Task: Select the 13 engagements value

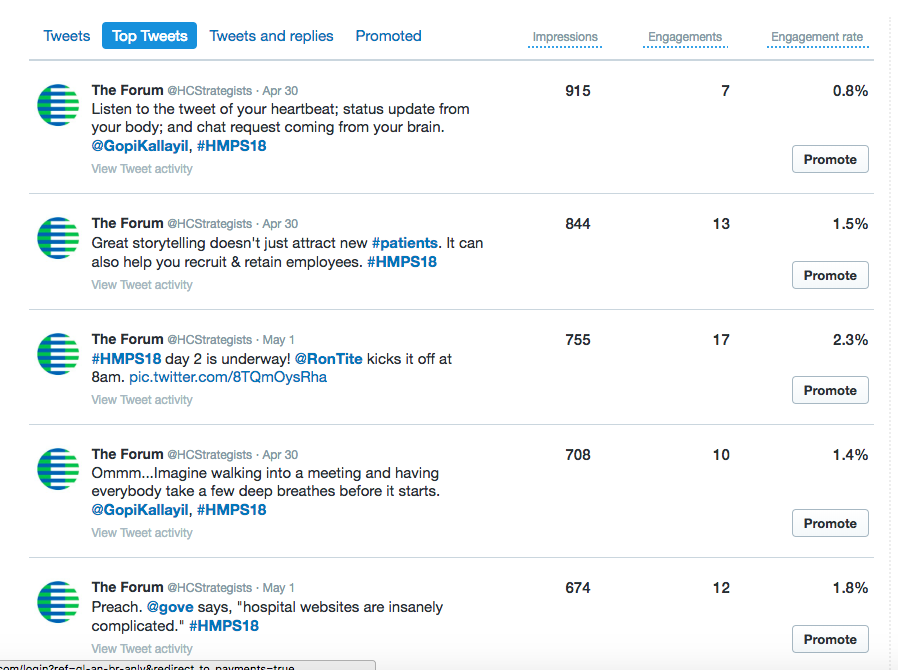Action: pos(722,223)
